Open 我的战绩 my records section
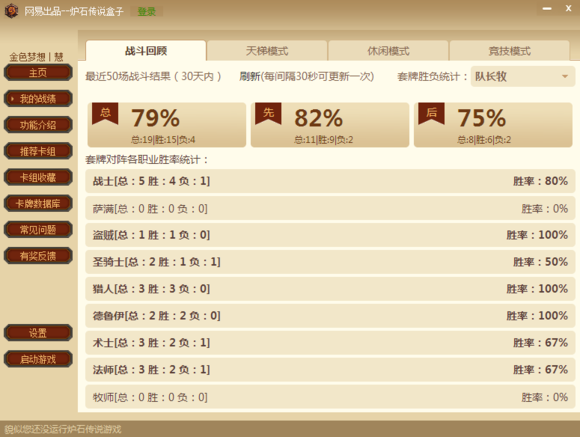Screen dimensions: 580x437 coord(38,98)
